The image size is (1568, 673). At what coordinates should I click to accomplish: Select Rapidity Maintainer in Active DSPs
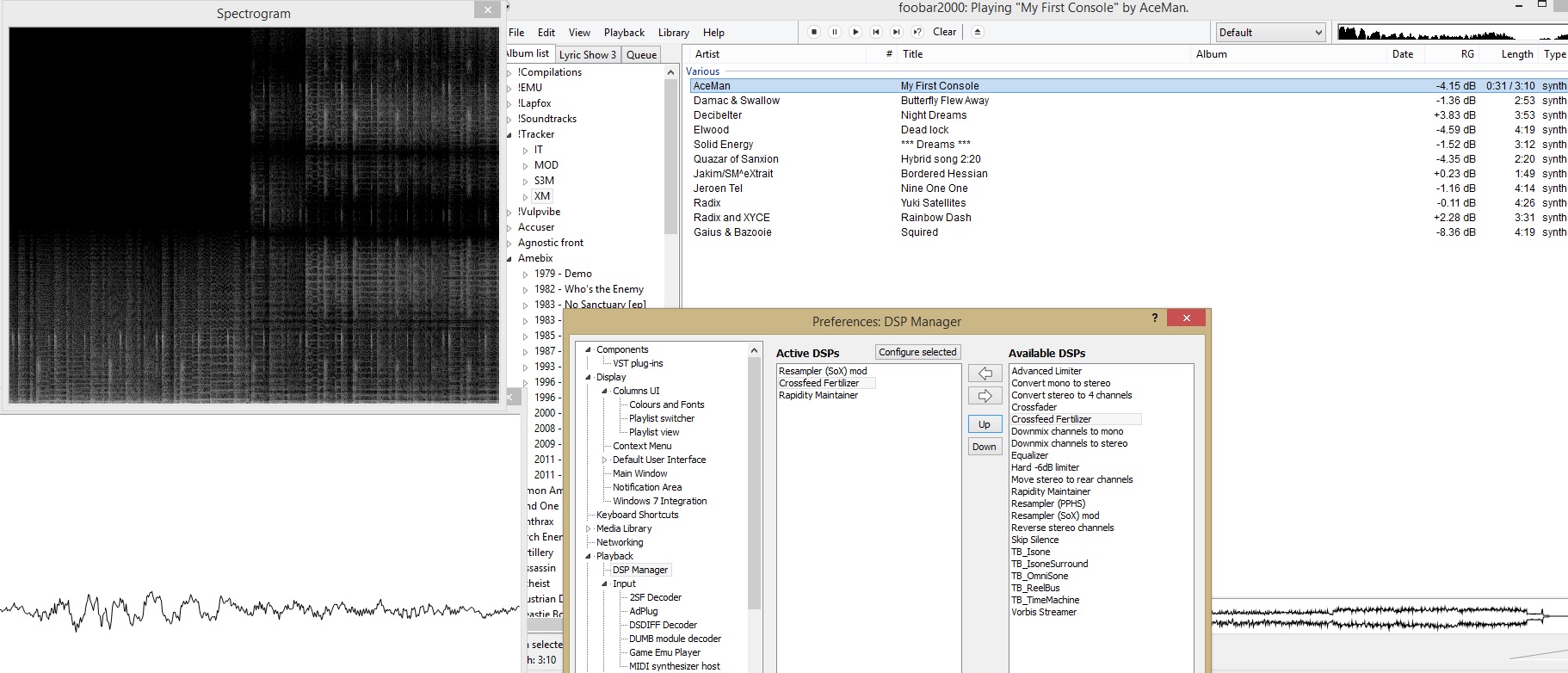pyautogui.click(x=818, y=395)
